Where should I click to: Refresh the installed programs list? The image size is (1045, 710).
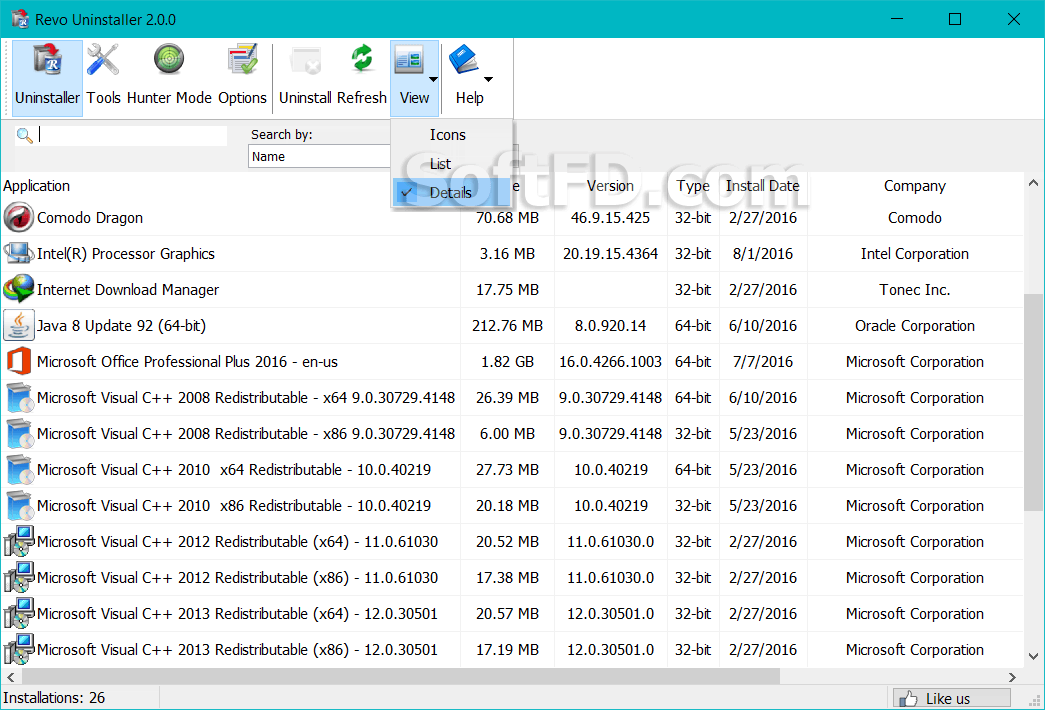tap(362, 78)
